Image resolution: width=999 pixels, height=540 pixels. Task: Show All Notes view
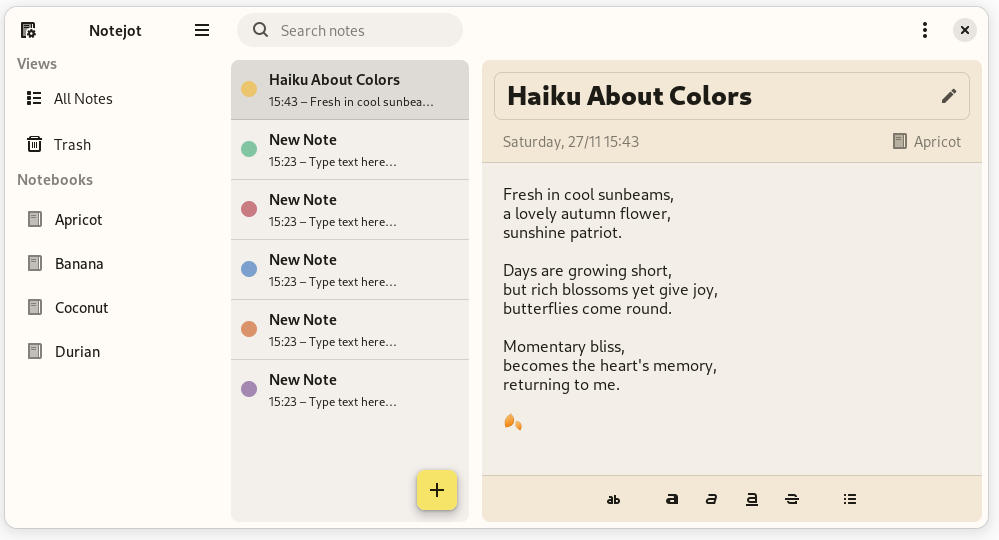point(82,98)
